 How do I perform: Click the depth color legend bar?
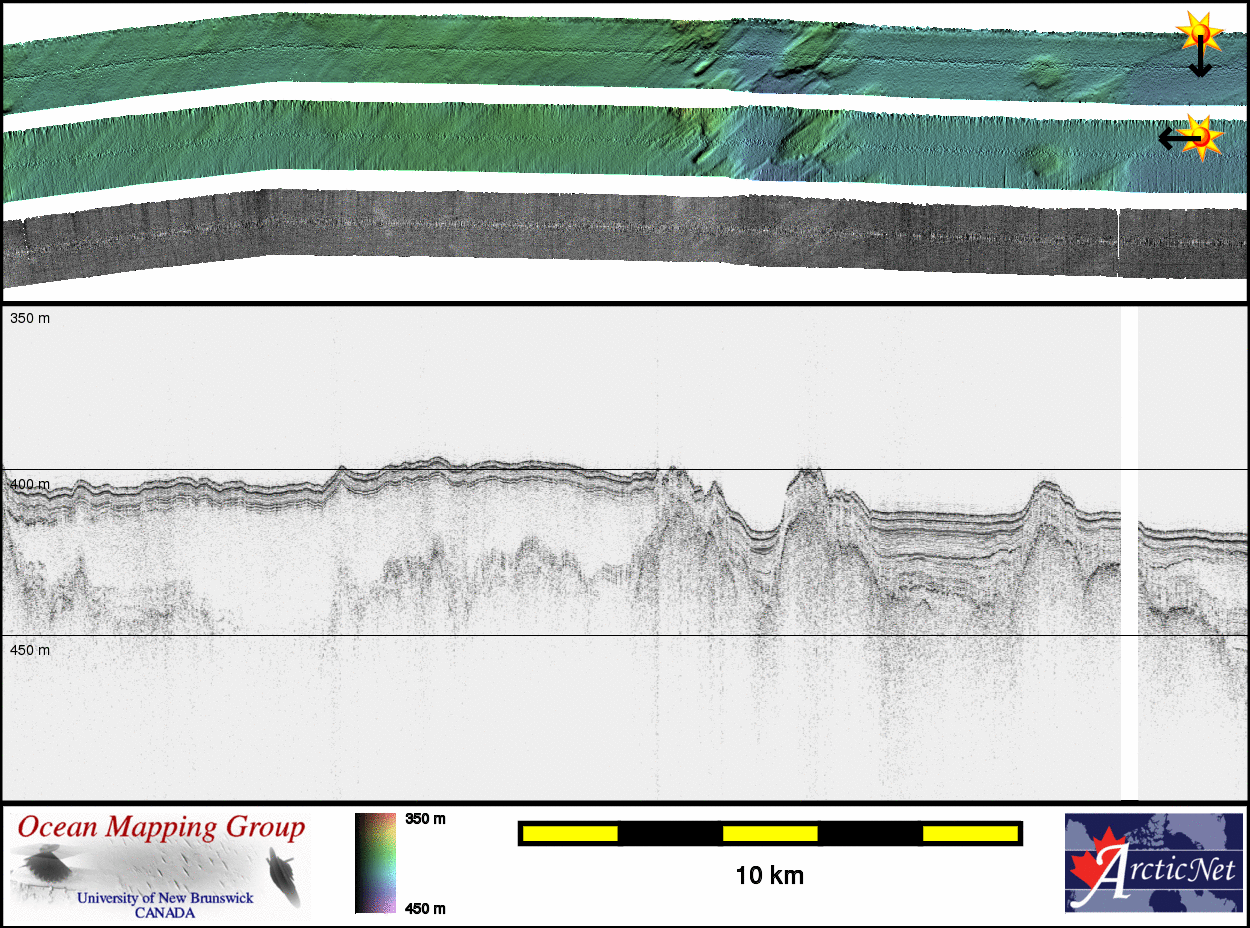point(375,863)
